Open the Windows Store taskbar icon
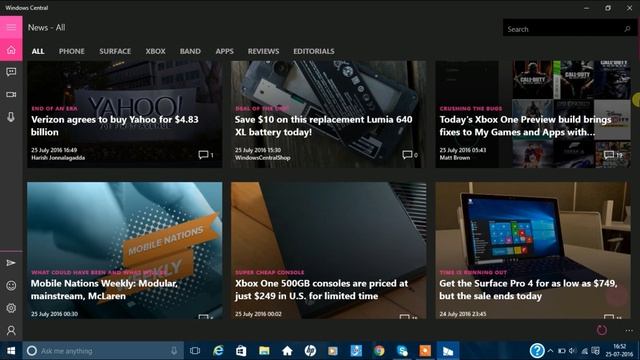This screenshot has height=360, width=640. [x=241, y=351]
